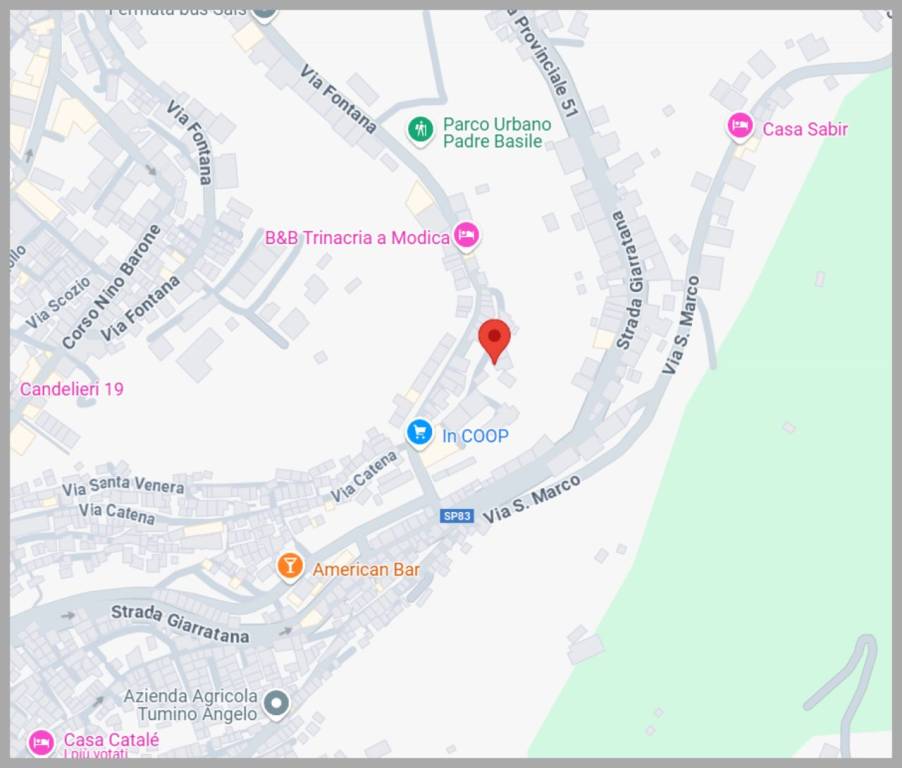Click the Via Santa Venera street label
Image resolution: width=902 pixels, height=768 pixels.
pos(123,486)
